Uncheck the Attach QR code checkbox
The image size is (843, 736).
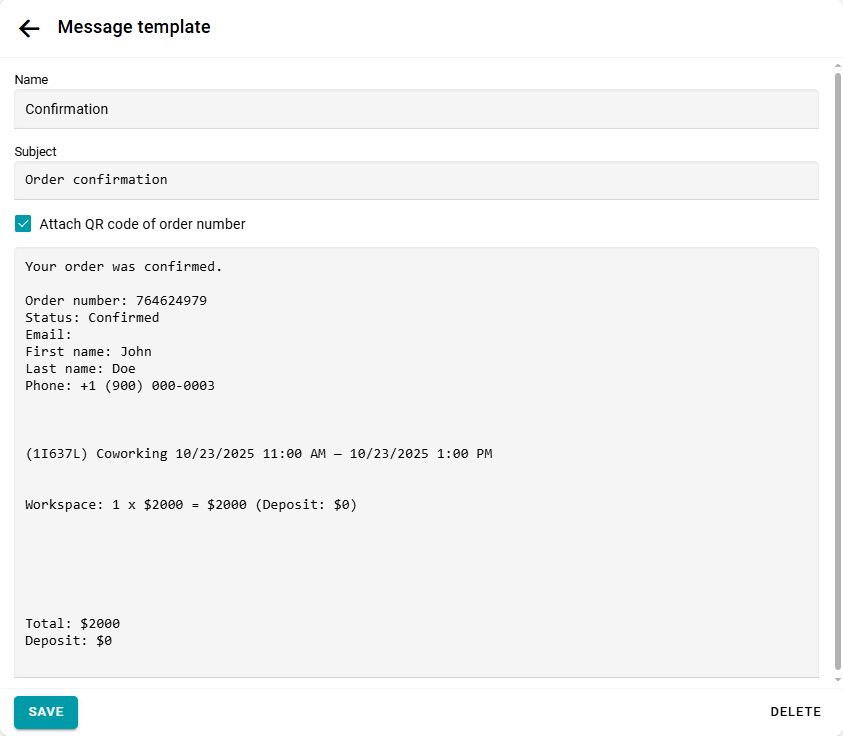click(23, 224)
